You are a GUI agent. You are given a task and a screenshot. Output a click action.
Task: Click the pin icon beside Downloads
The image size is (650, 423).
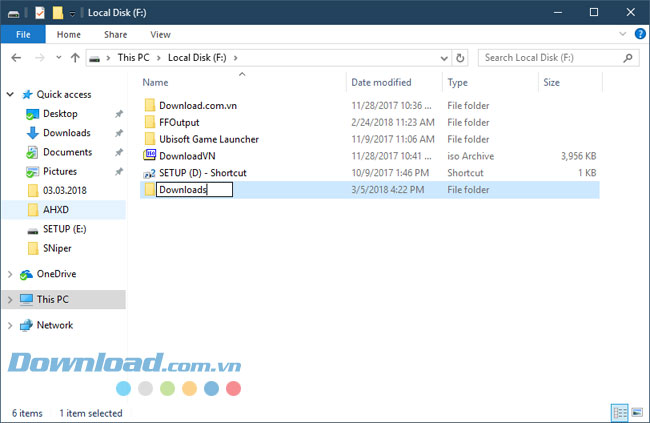coord(119,133)
